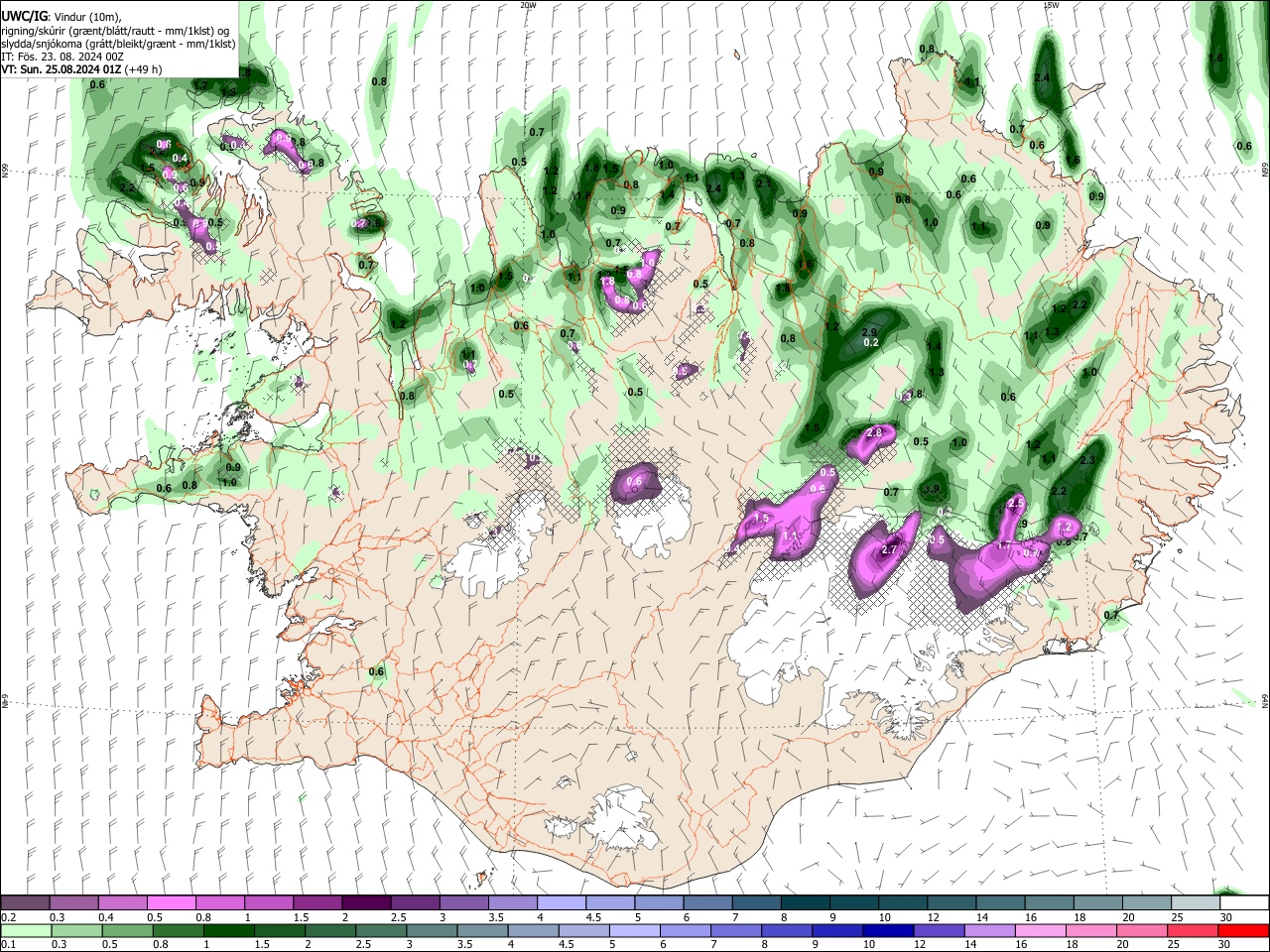Click the dark purple snow patch marked 0.6
Viewport: 1270px width, 952px height.
(636, 483)
